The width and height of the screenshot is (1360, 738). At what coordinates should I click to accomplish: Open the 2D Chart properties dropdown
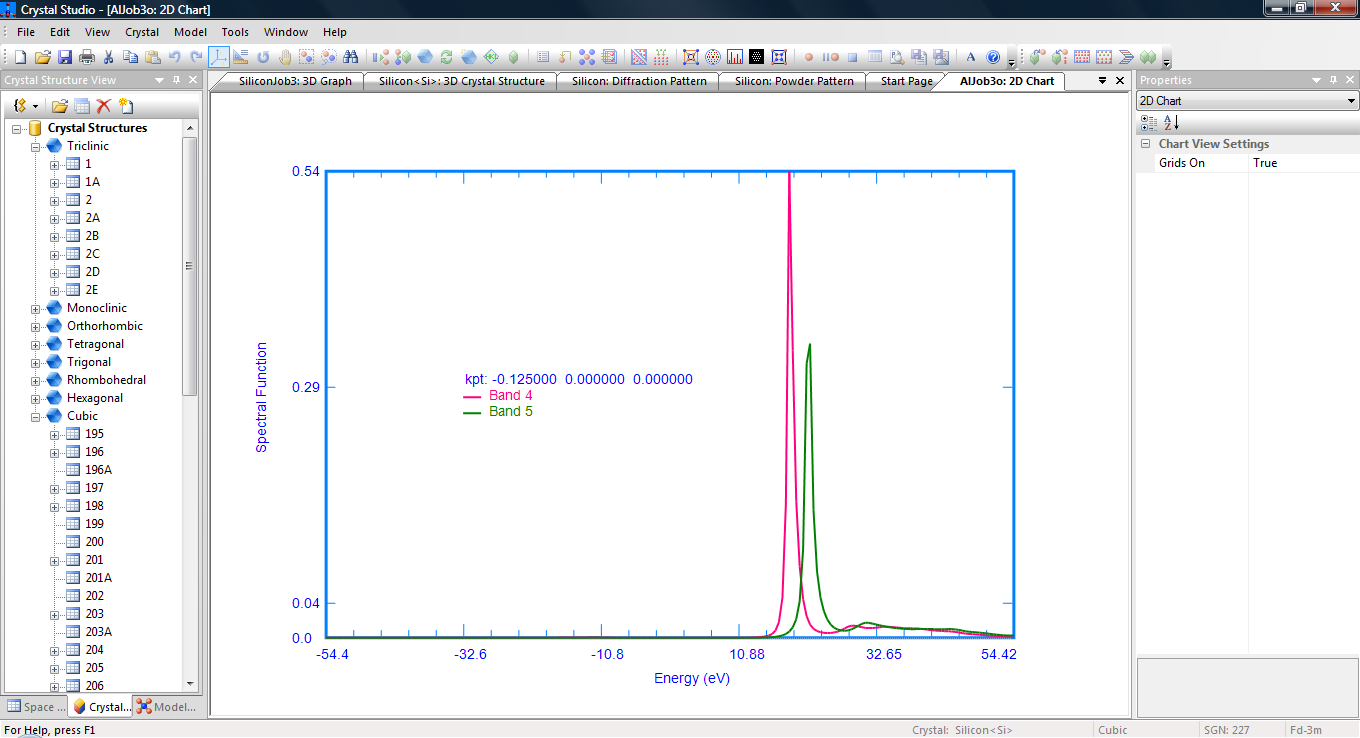pos(1352,101)
